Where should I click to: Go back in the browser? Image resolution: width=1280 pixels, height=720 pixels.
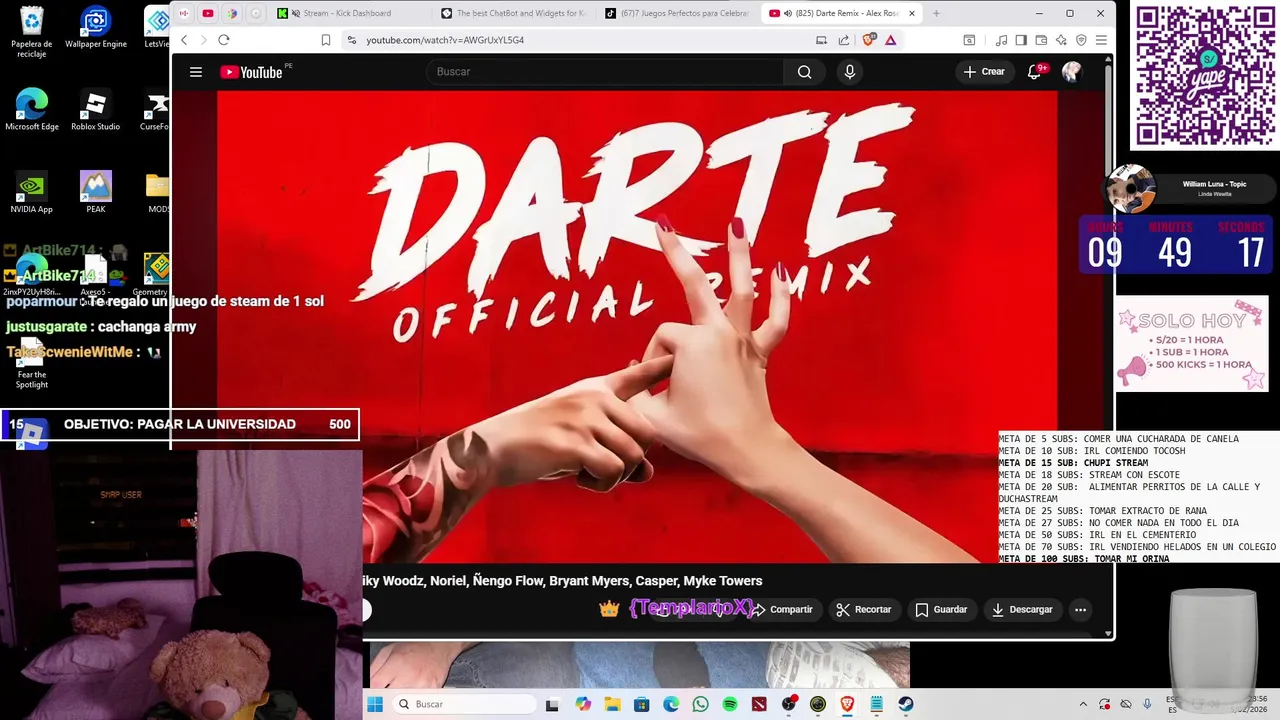tap(184, 40)
